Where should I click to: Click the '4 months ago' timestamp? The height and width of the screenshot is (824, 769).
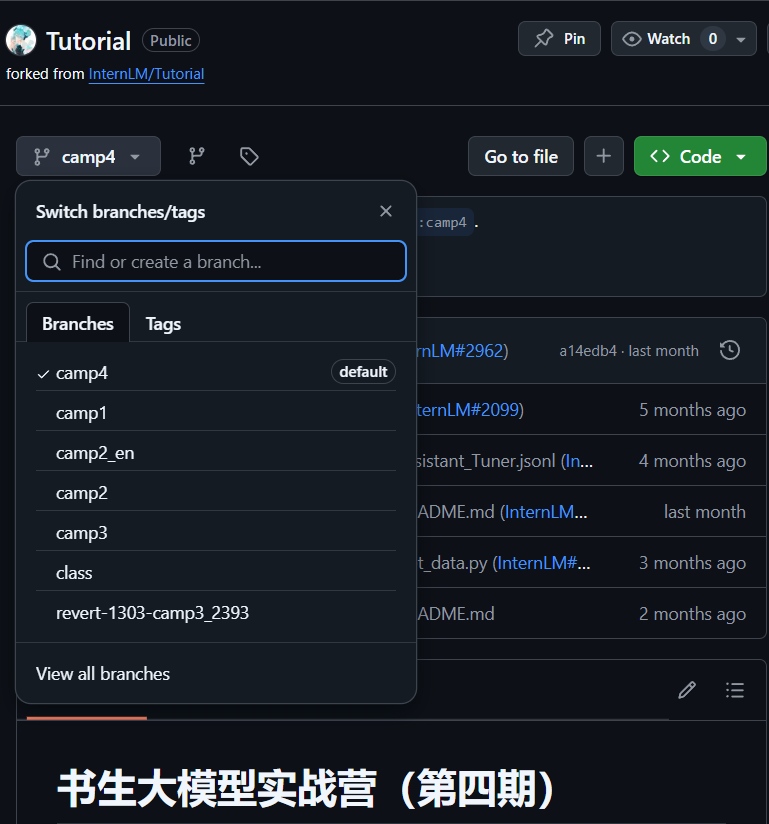pos(692,461)
